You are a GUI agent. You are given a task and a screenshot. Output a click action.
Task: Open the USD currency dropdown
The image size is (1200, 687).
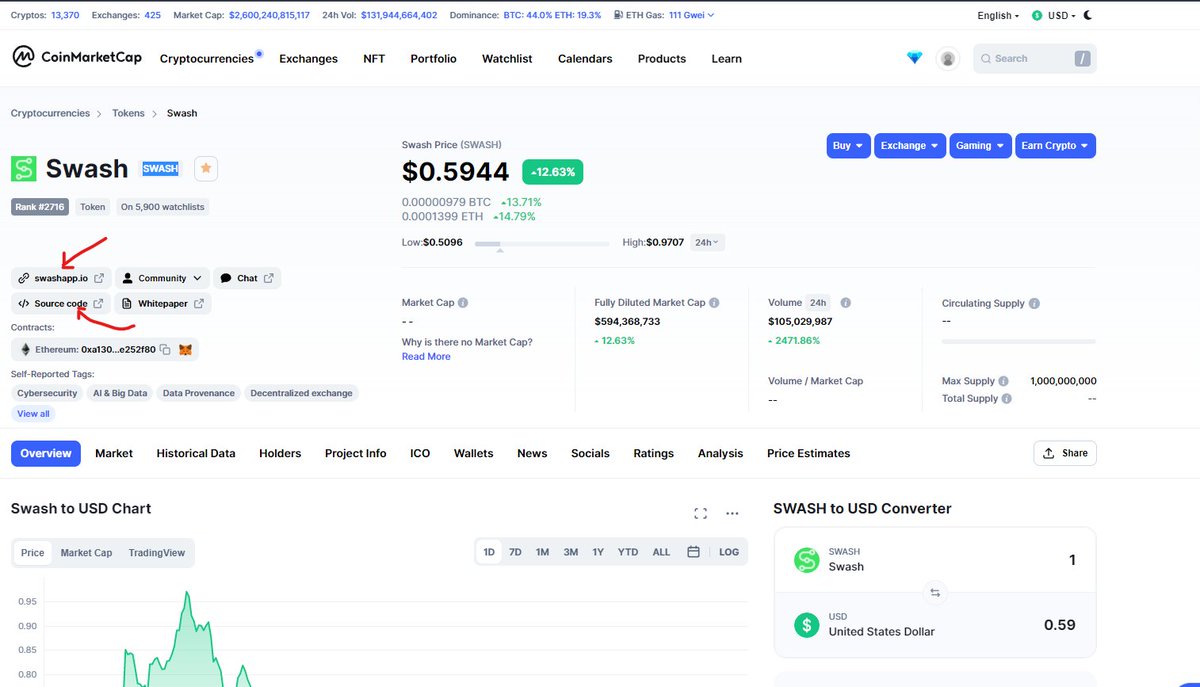click(x=1052, y=16)
